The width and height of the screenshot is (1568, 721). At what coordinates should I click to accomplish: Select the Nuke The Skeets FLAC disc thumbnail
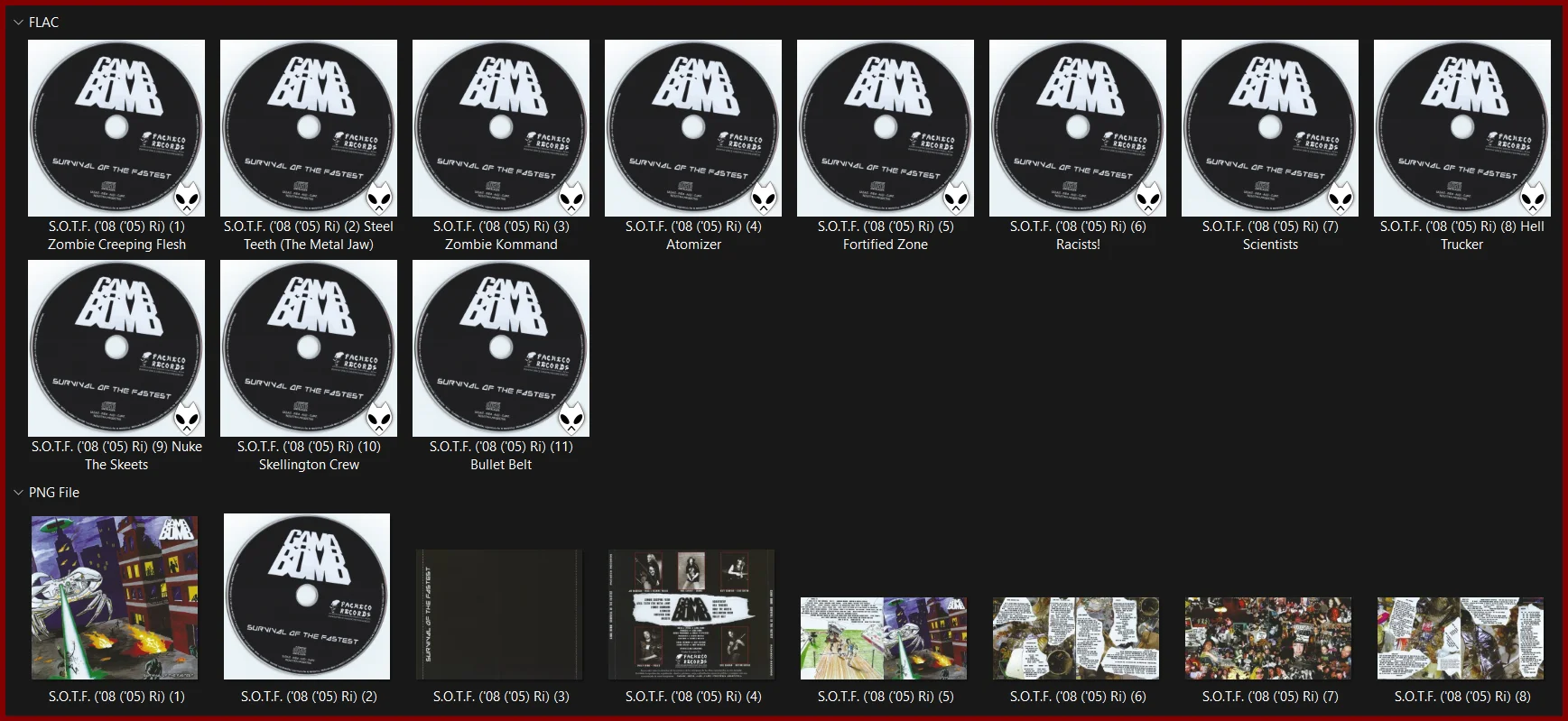pos(116,348)
